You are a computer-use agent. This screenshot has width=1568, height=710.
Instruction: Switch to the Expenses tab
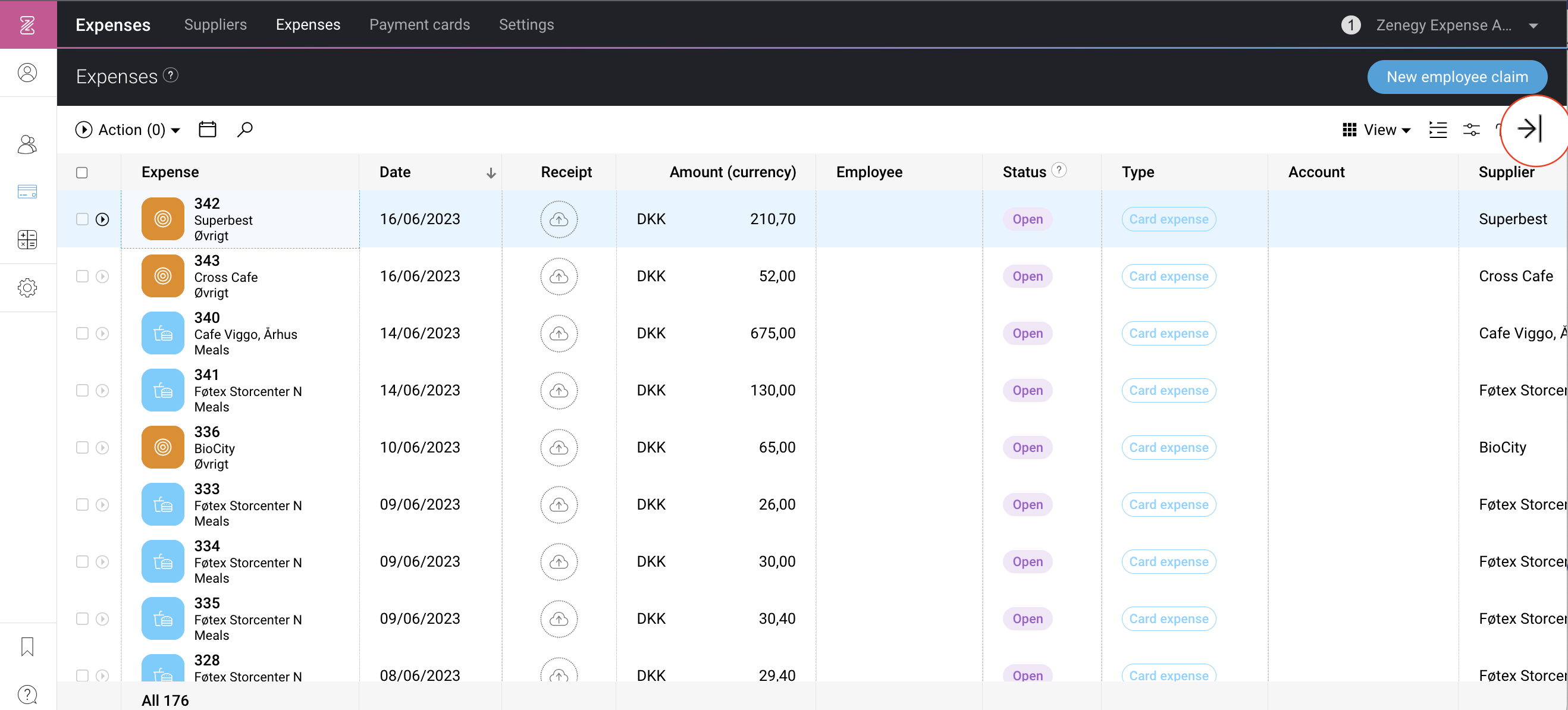pos(308,24)
